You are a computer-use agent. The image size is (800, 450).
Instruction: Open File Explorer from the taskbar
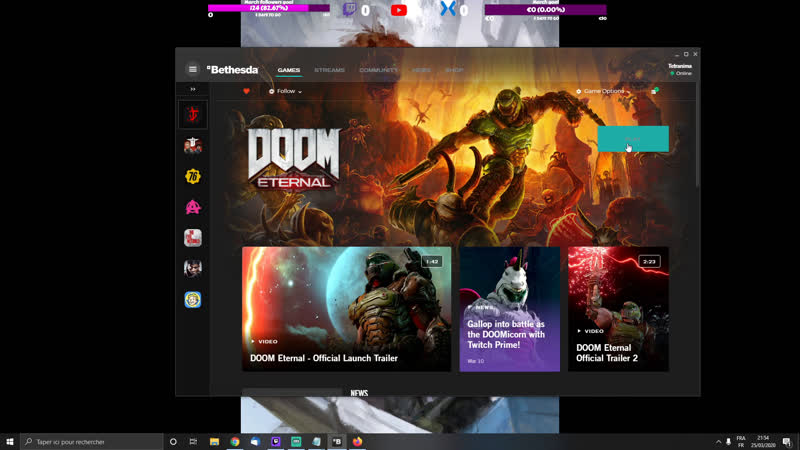coord(214,442)
